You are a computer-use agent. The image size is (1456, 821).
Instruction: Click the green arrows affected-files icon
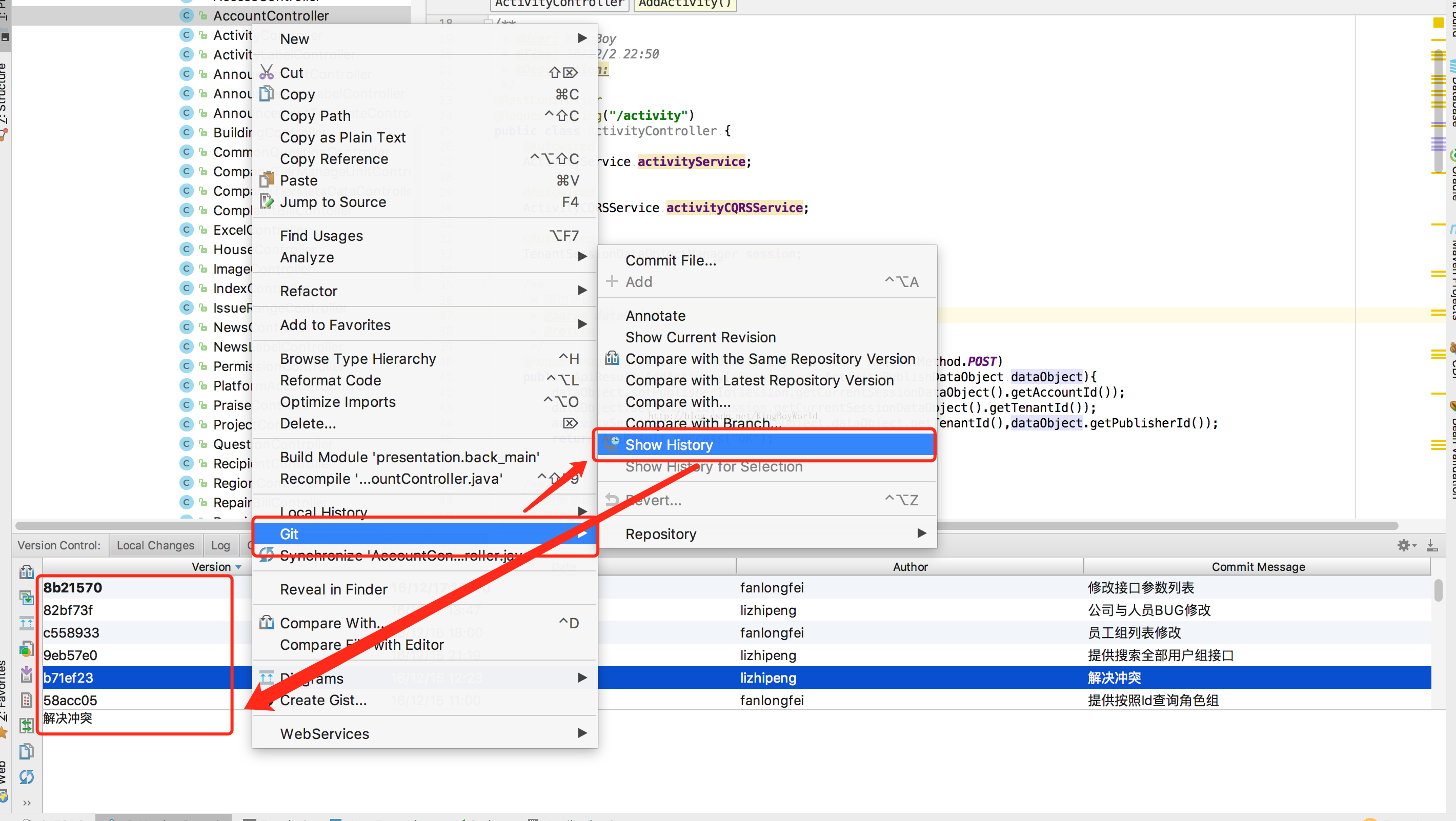[x=26, y=726]
